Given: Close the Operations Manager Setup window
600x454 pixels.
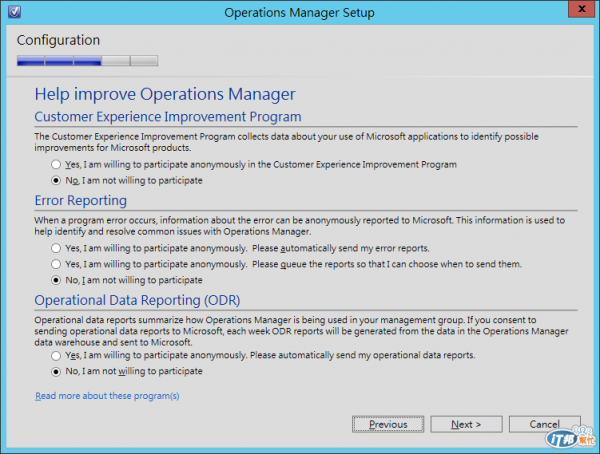Looking at the screenshot, I should coord(581,9).
